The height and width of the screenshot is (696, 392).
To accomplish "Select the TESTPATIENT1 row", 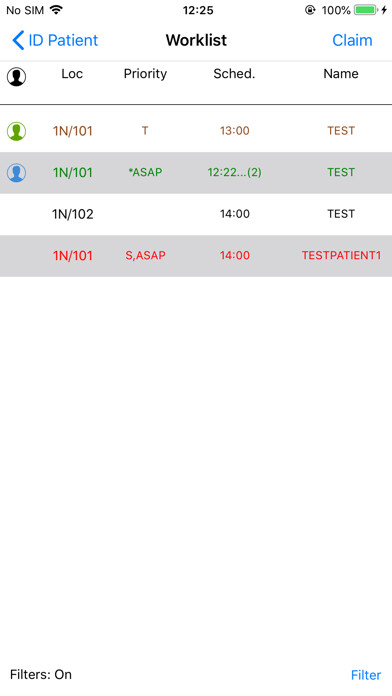I will 196,256.
